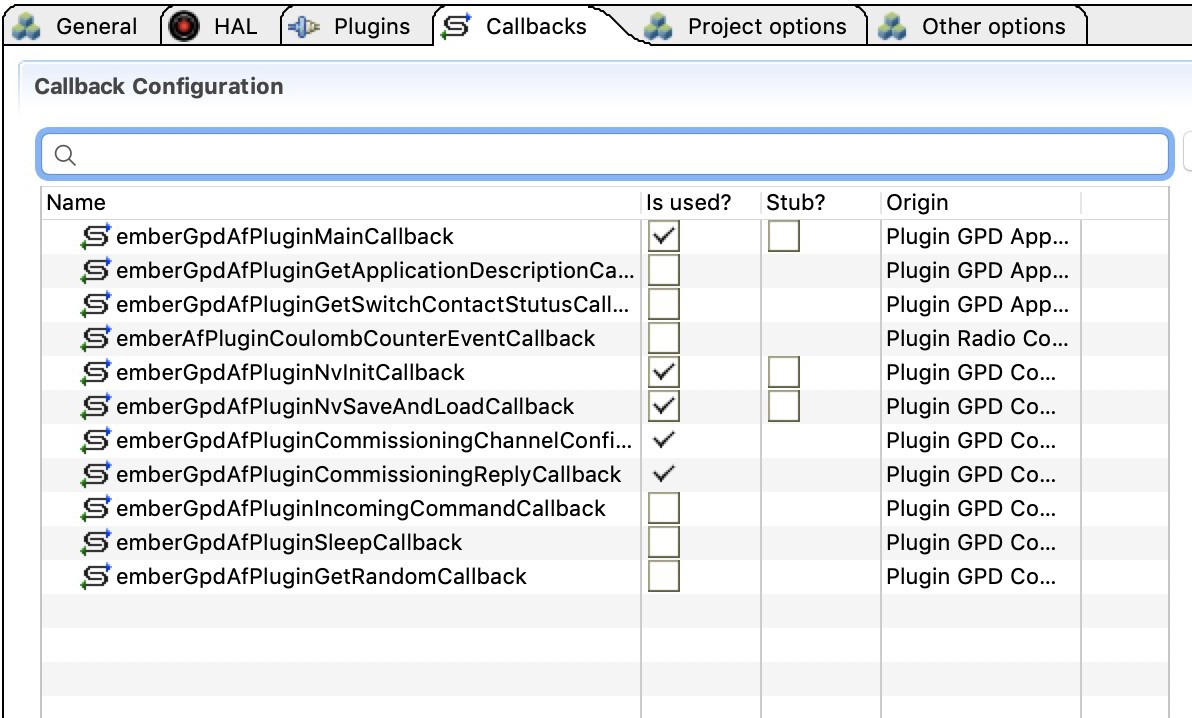The width and height of the screenshot is (1192, 718).
Task: Click inside the callback search field
Action: point(400,154)
